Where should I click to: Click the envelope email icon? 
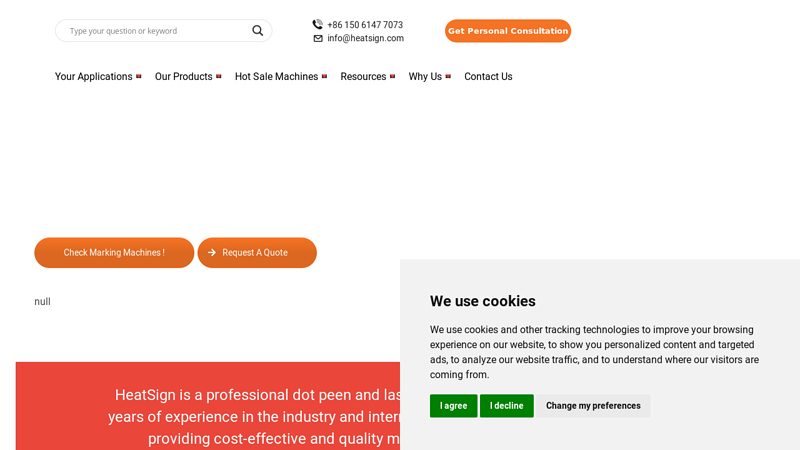pos(318,38)
